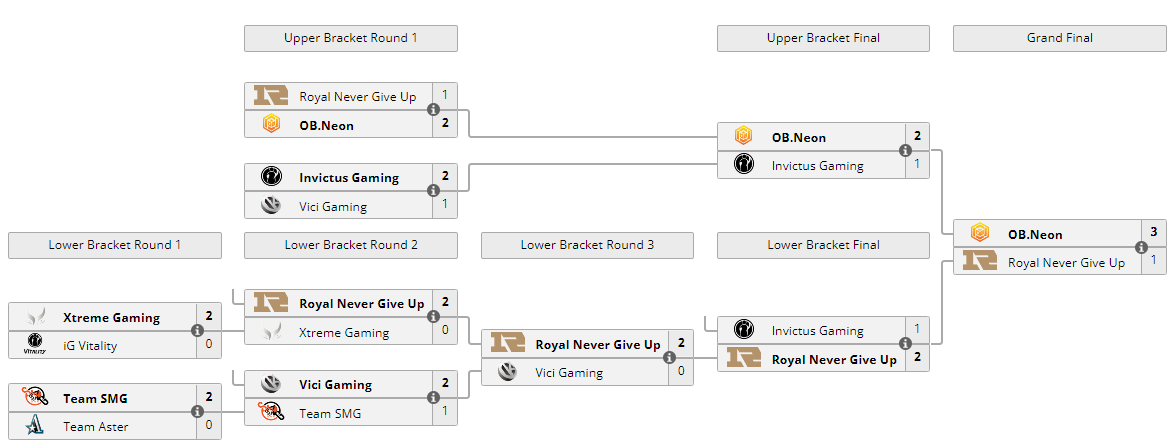
Task: Open info icon for the Lower Bracket Final
Action: tap(905, 345)
